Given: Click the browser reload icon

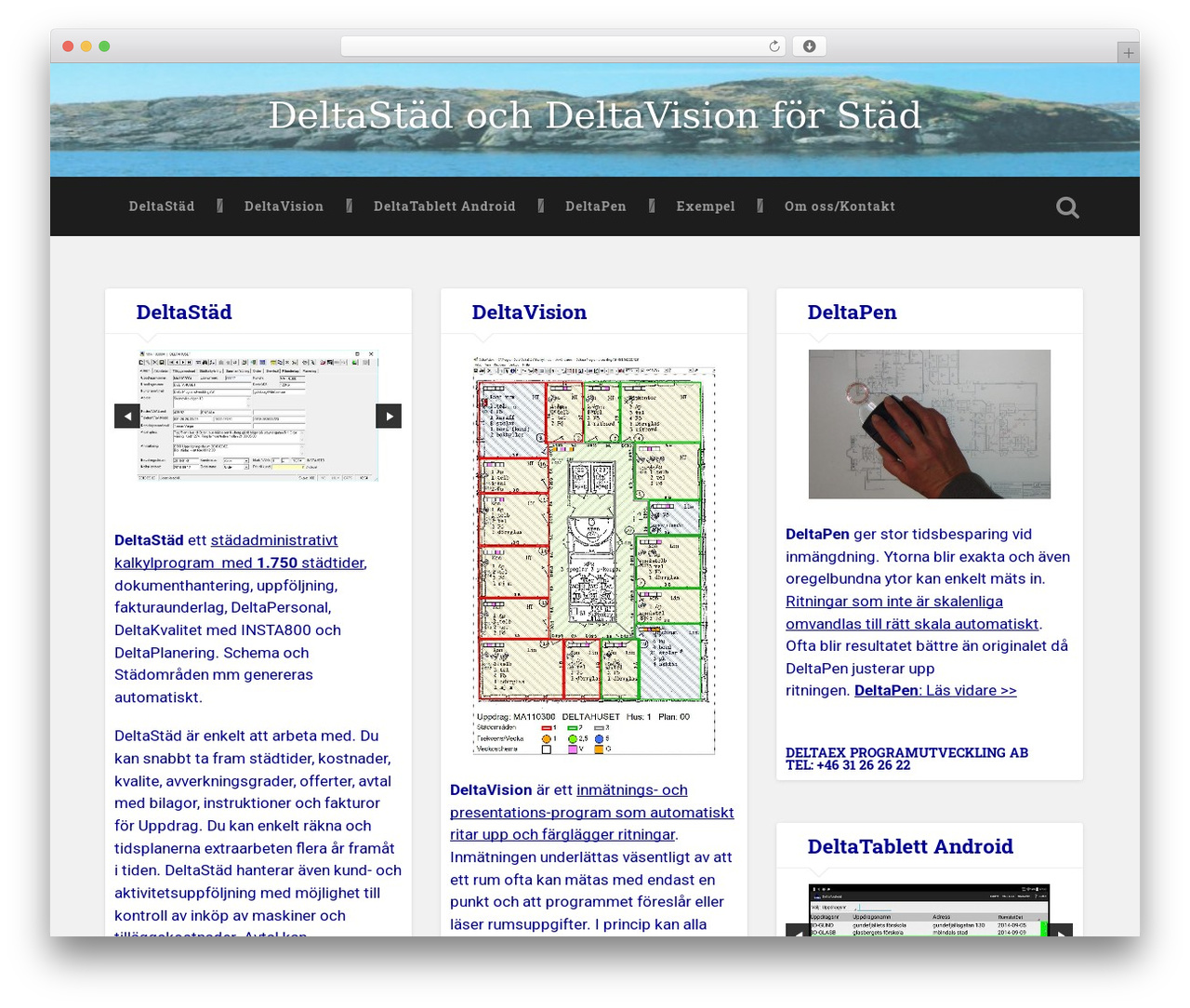Looking at the screenshot, I should [x=773, y=46].
